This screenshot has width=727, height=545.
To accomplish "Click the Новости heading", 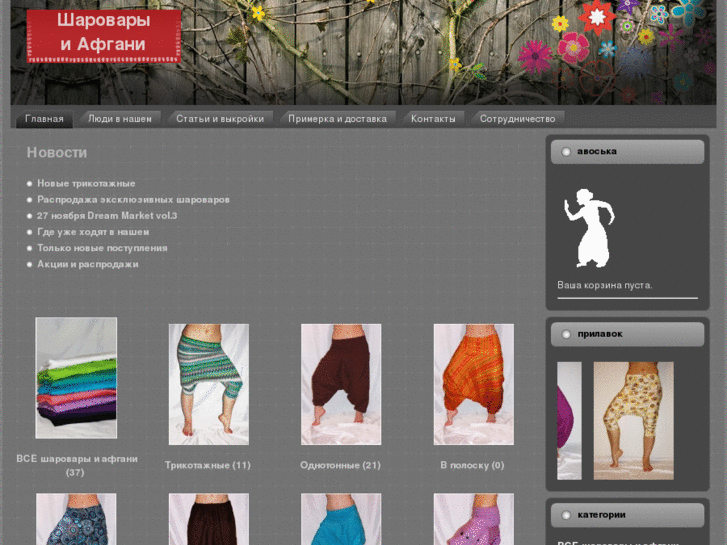I will 57,153.
